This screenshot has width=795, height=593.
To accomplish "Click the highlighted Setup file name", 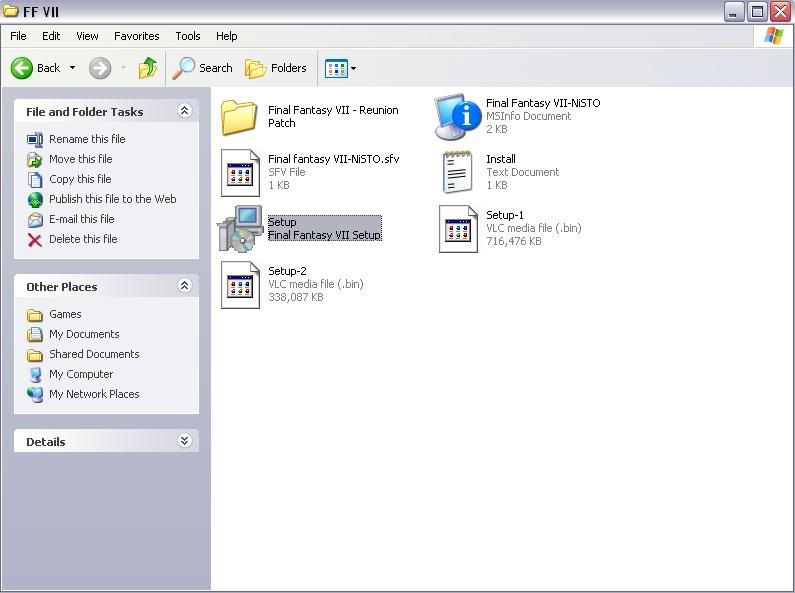I will pos(282,222).
